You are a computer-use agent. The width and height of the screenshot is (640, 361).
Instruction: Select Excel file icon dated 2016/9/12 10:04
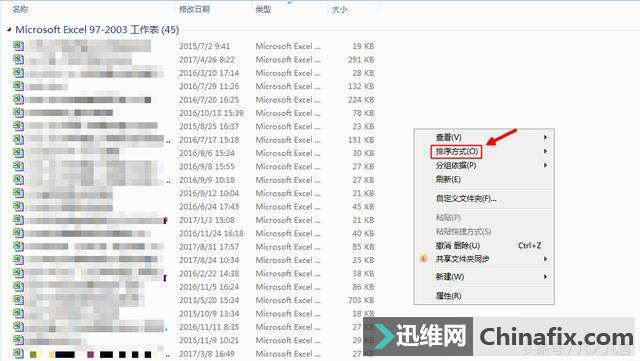tap(18, 193)
